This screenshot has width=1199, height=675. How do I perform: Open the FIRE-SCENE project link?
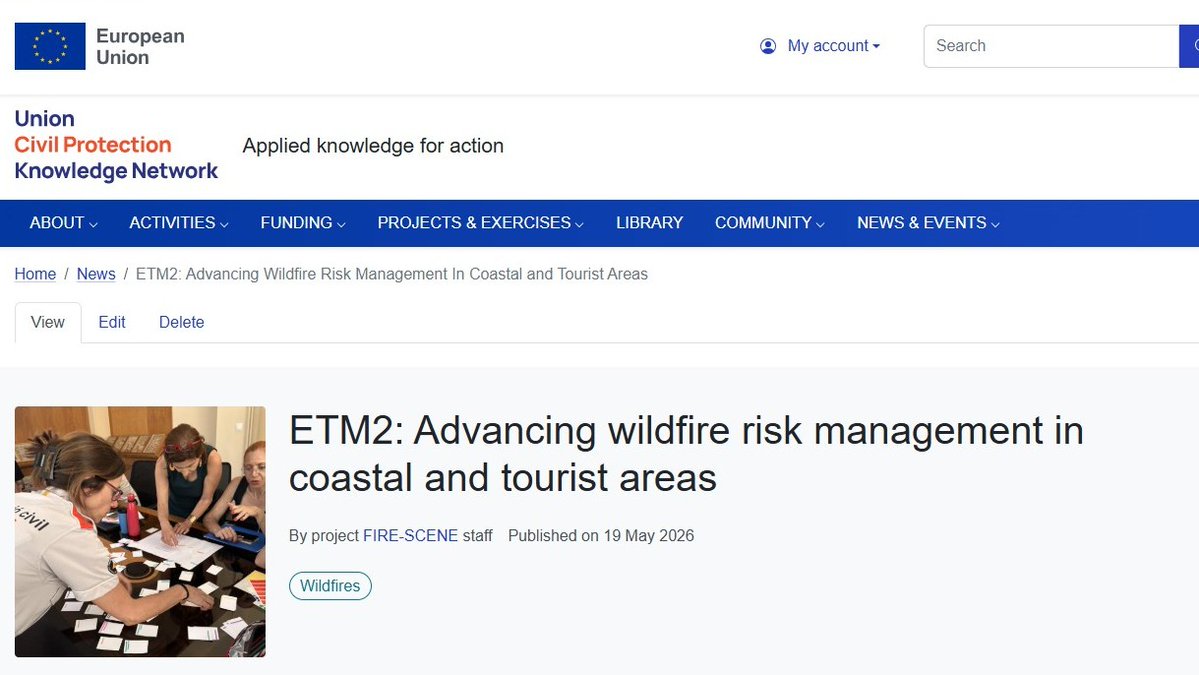pyautogui.click(x=410, y=536)
